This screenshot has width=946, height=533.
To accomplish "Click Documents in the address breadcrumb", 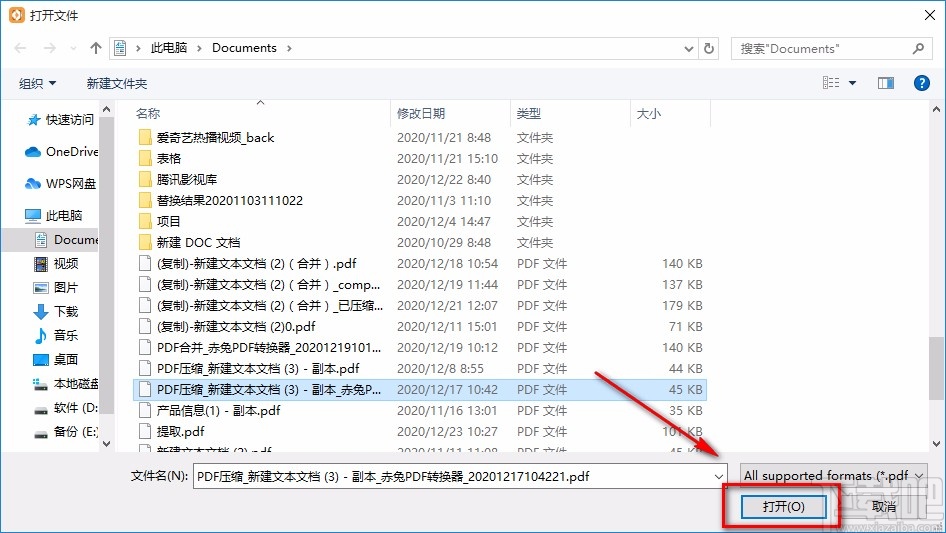I will (244, 48).
